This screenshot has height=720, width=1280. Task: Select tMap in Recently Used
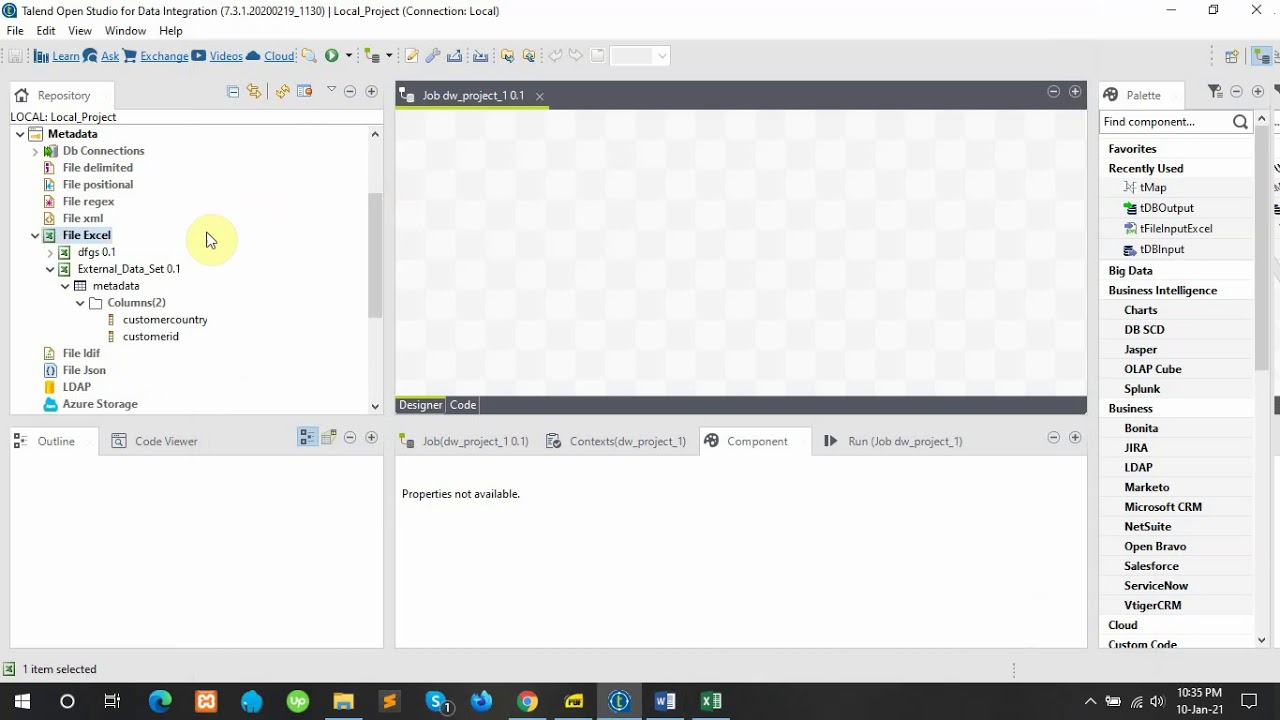point(1153,188)
